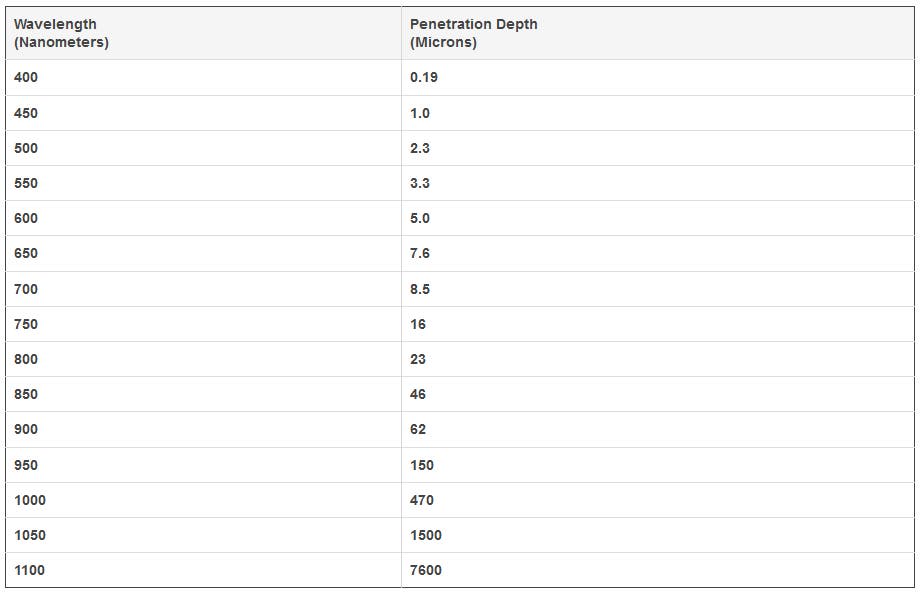The width and height of the screenshot is (921, 596).
Task: Select the 2.3 microns depth cell
Action: pos(420,148)
